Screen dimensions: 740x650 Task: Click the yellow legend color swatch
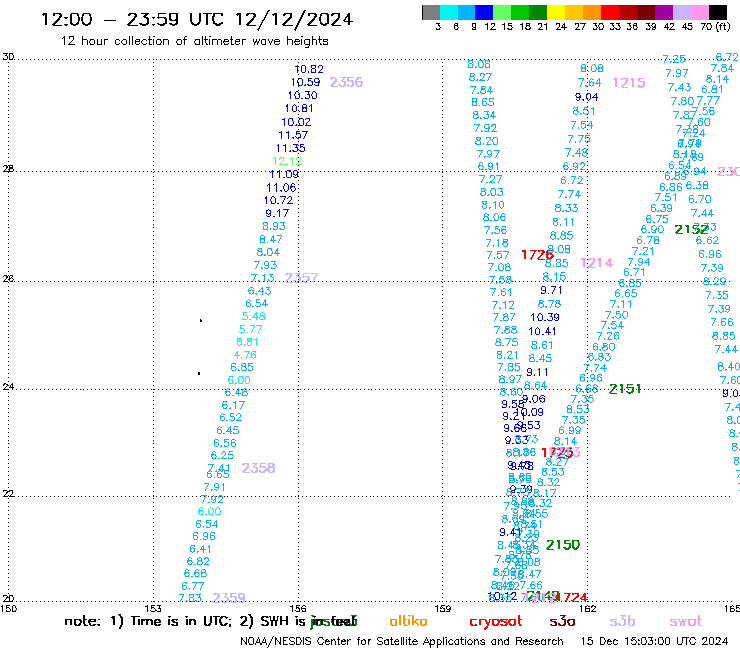click(x=556, y=12)
